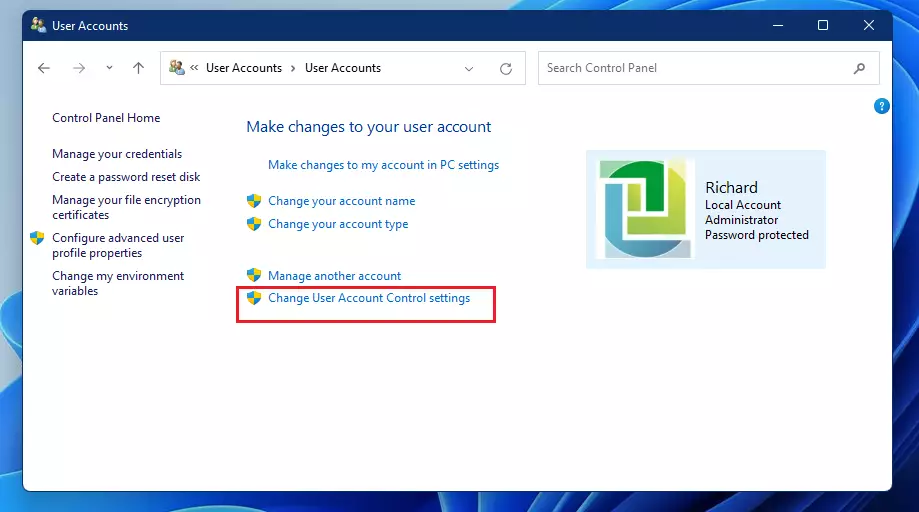This screenshot has width=919, height=512.
Task: Click Change your account type link
Action: coord(338,224)
